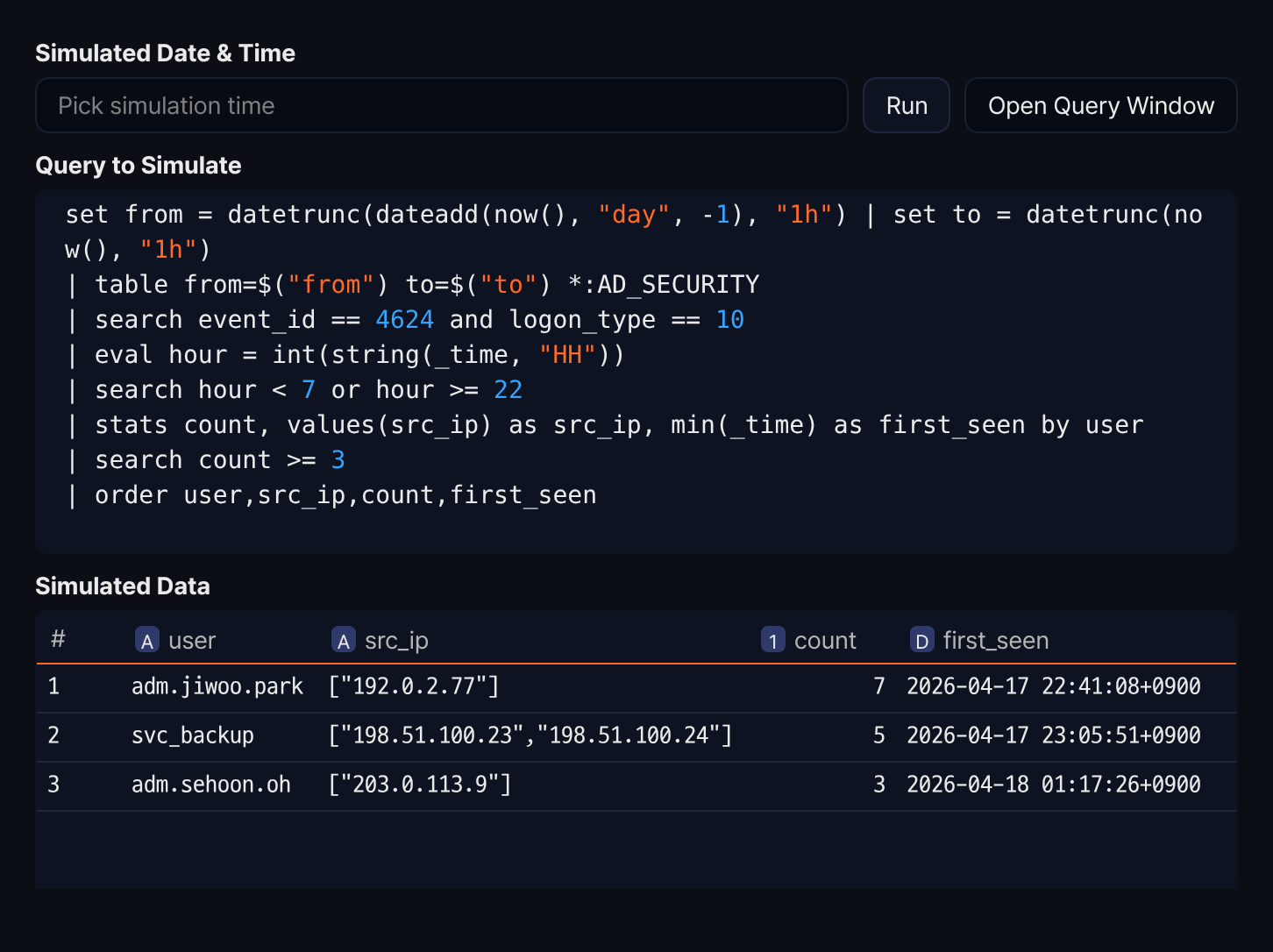
Task: Click the search hour < 7 query line
Action: (x=295, y=390)
